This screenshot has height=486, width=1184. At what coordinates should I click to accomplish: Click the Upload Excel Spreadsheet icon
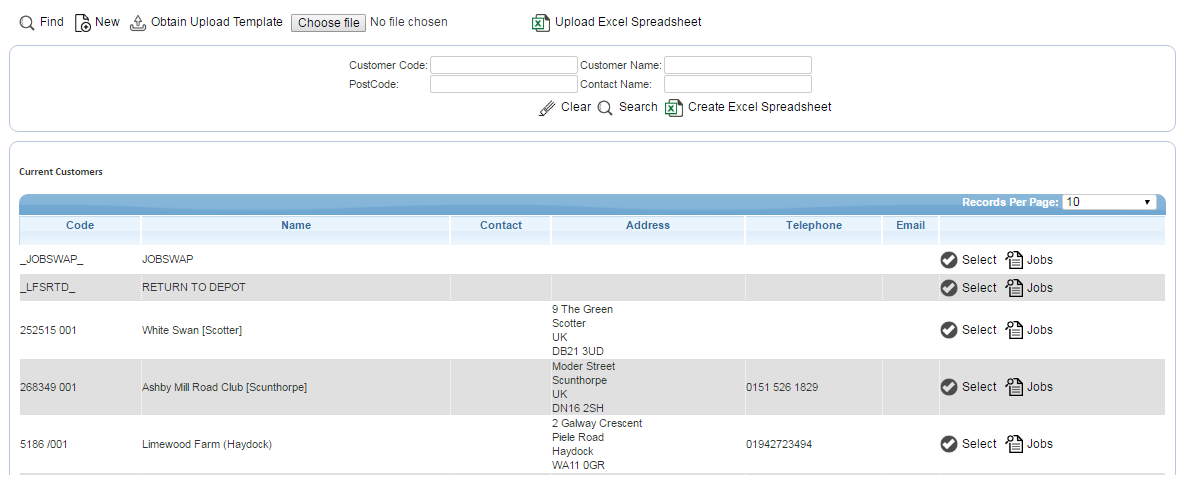pos(541,23)
